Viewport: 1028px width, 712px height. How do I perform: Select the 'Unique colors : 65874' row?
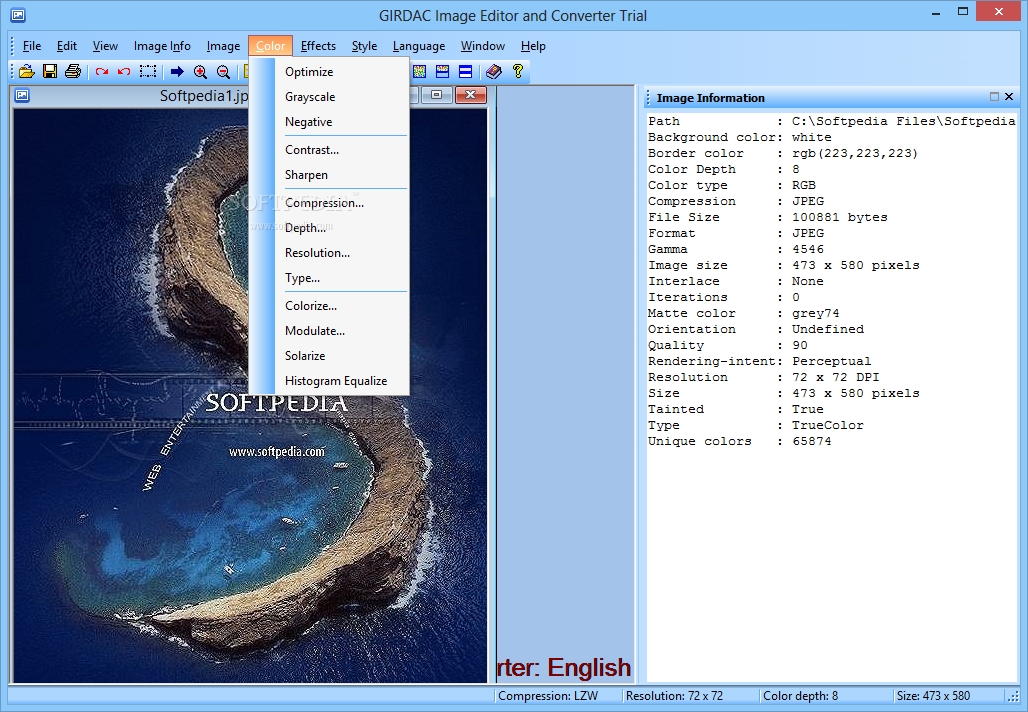click(740, 441)
